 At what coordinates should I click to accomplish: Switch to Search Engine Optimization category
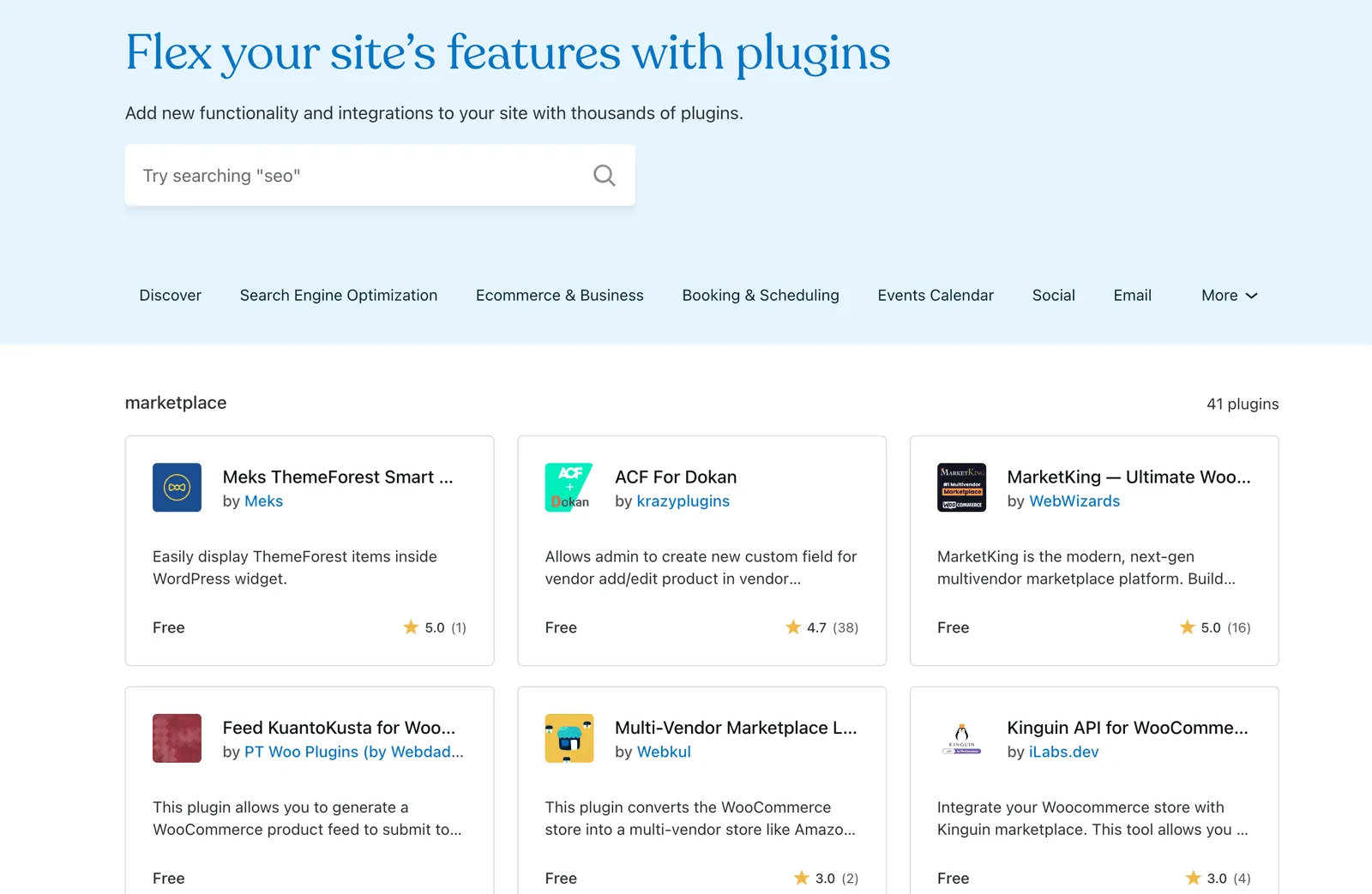[x=339, y=296]
